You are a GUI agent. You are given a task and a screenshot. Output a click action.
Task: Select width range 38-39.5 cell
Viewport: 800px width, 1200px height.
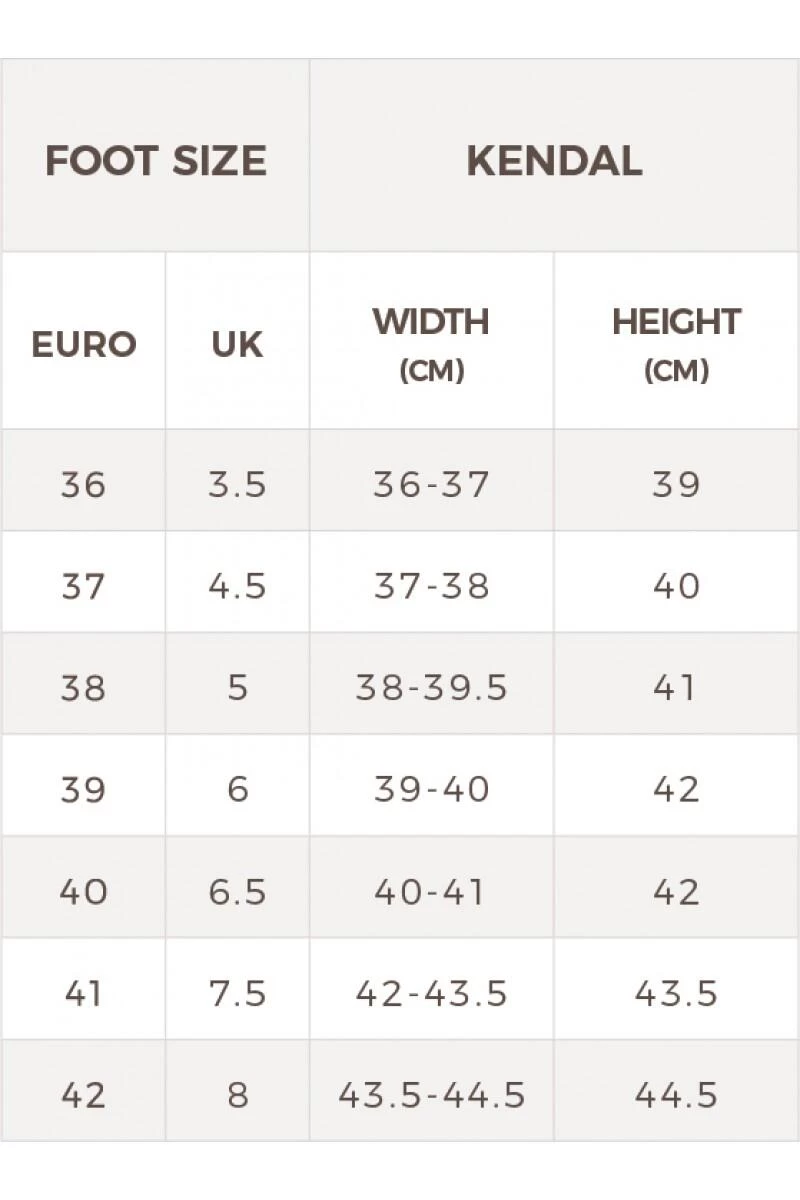431,688
